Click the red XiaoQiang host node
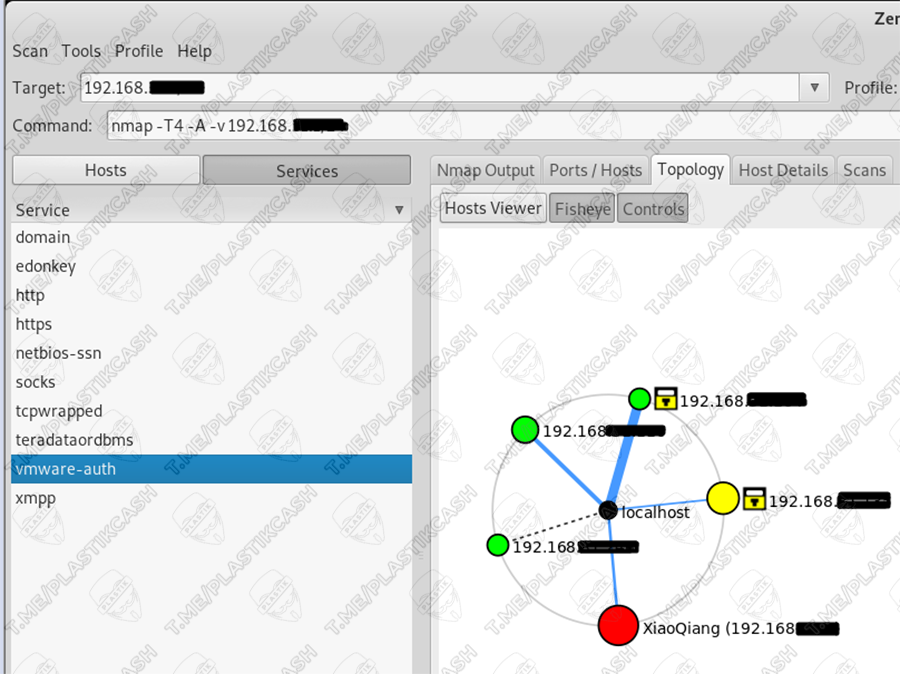 pos(618,625)
